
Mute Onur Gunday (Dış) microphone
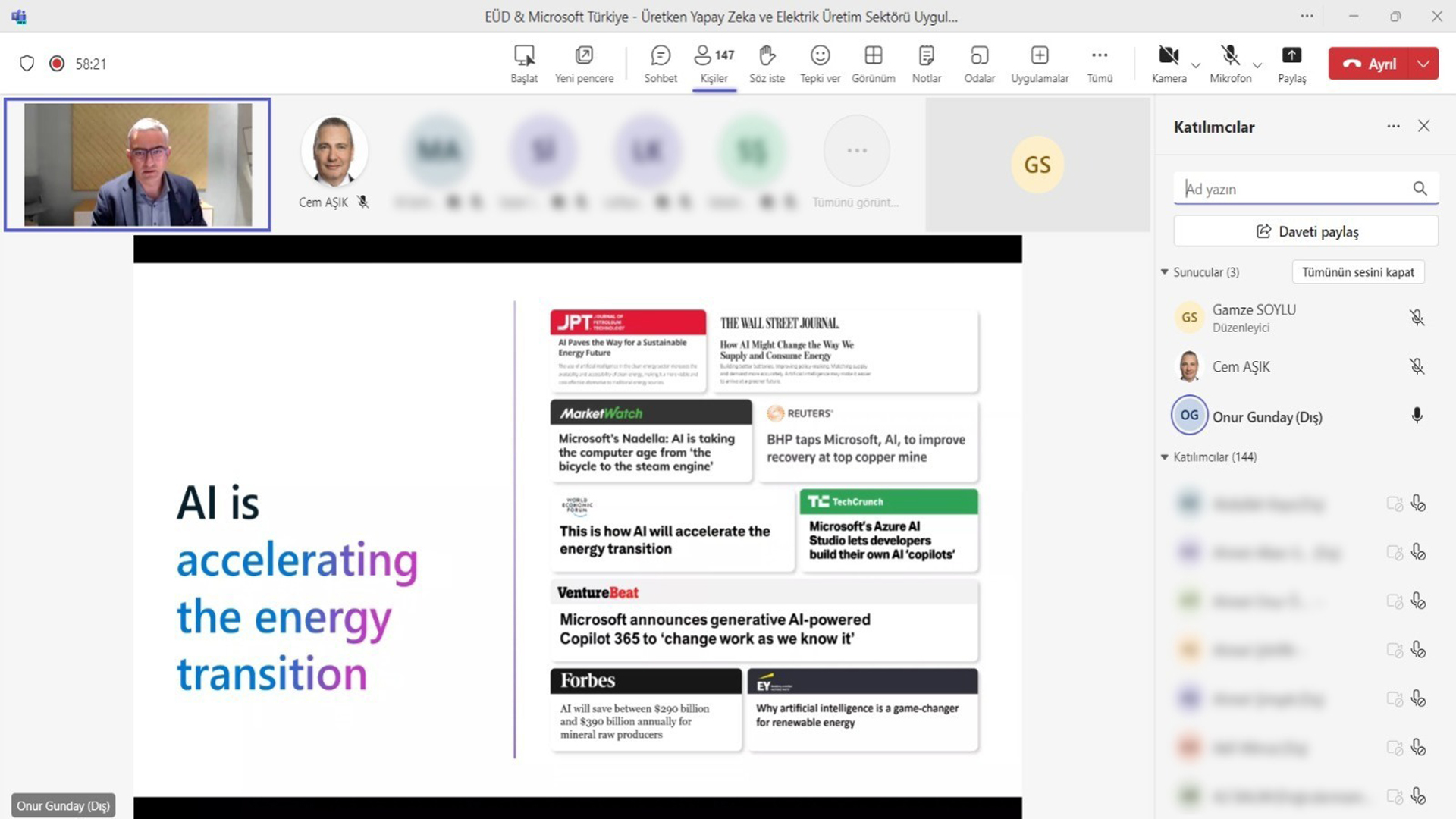(1417, 416)
